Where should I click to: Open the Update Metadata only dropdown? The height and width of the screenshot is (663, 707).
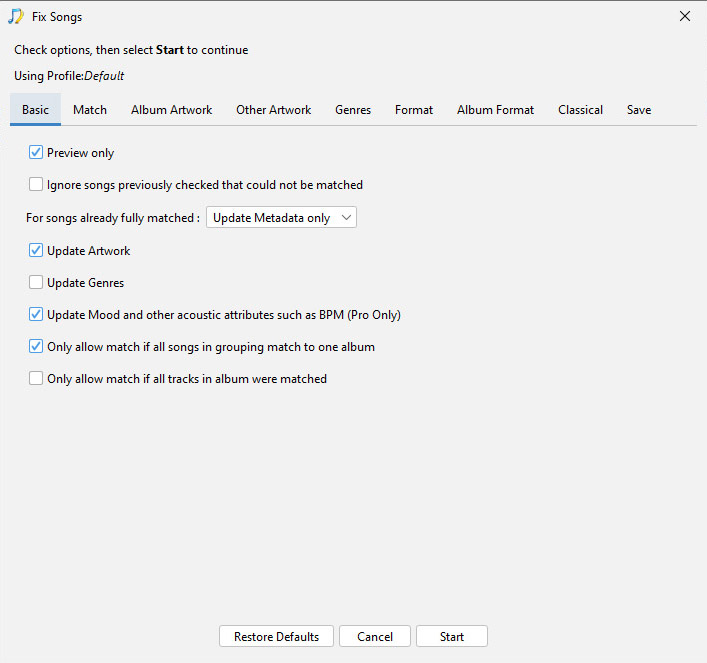tap(281, 217)
